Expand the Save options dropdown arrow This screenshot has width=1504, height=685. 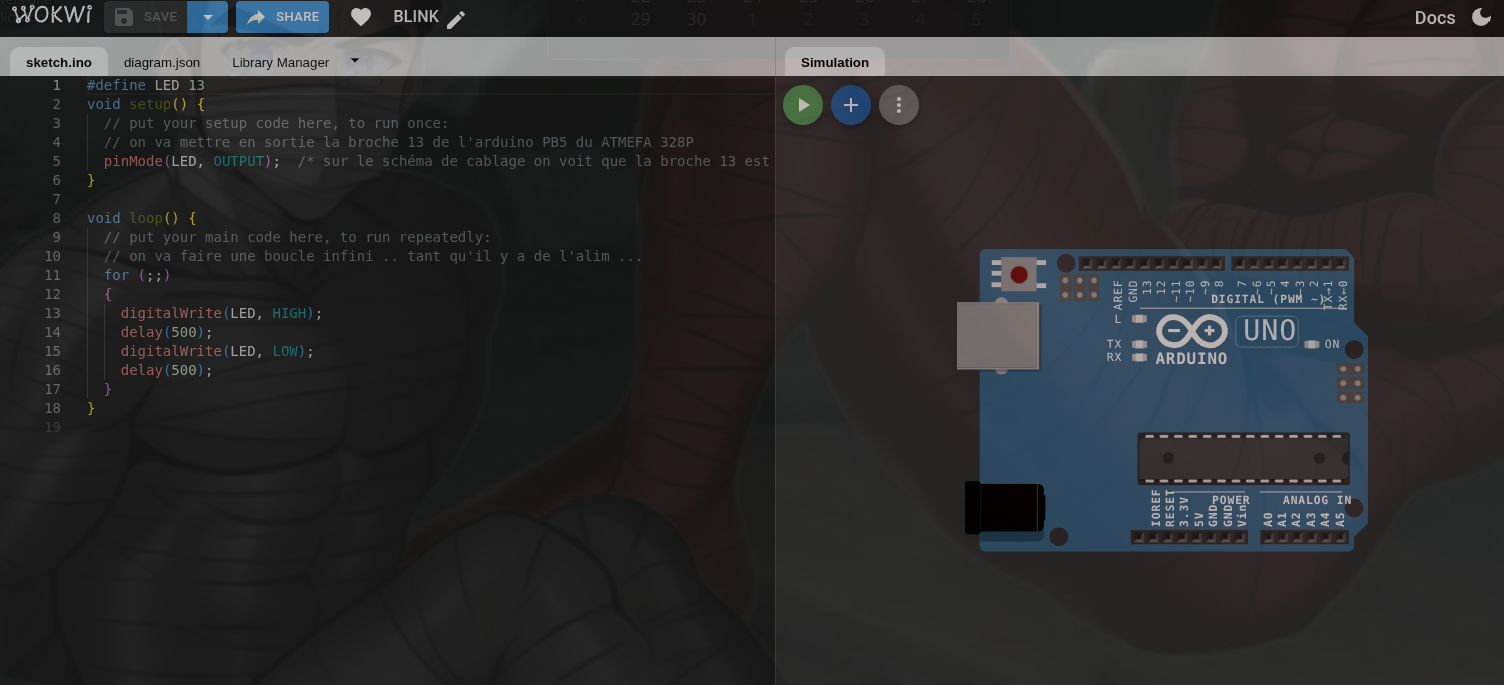tap(208, 17)
